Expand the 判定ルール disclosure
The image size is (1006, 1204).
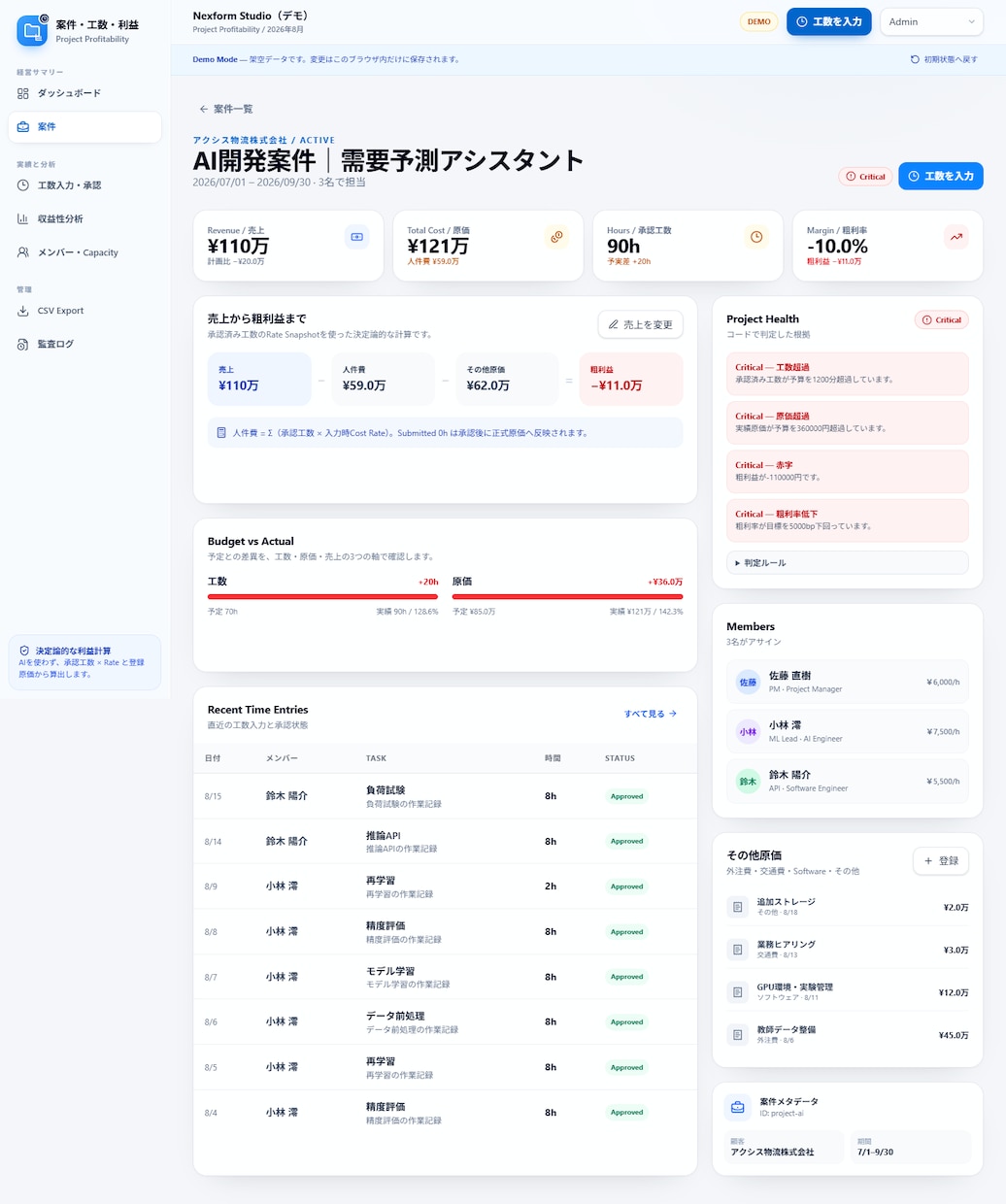tap(848, 563)
